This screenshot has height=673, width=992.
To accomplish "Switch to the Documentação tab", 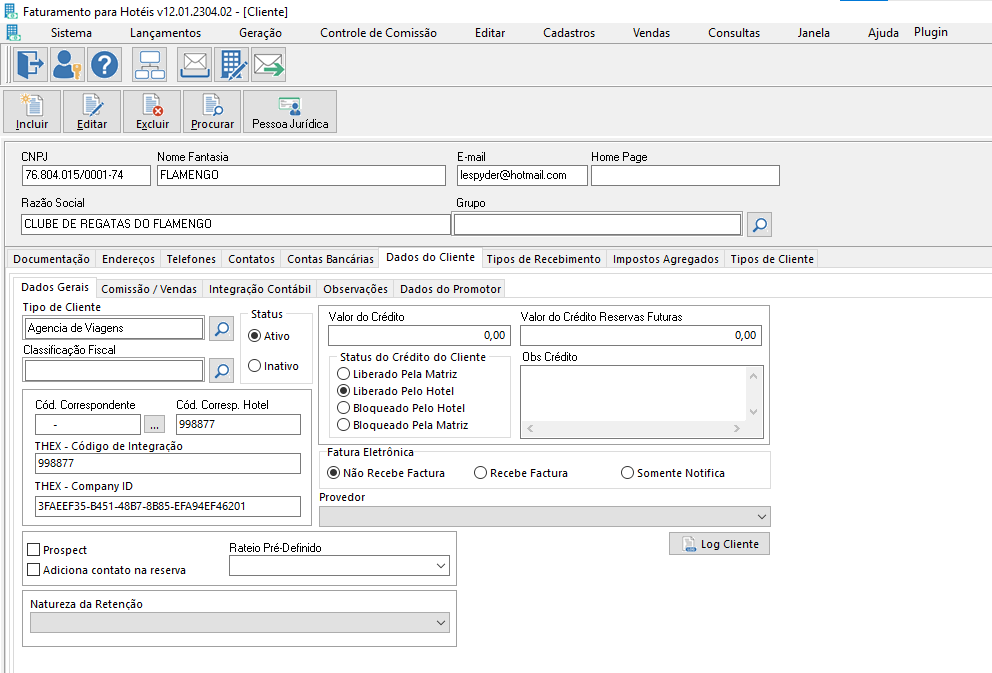I will pos(51,259).
